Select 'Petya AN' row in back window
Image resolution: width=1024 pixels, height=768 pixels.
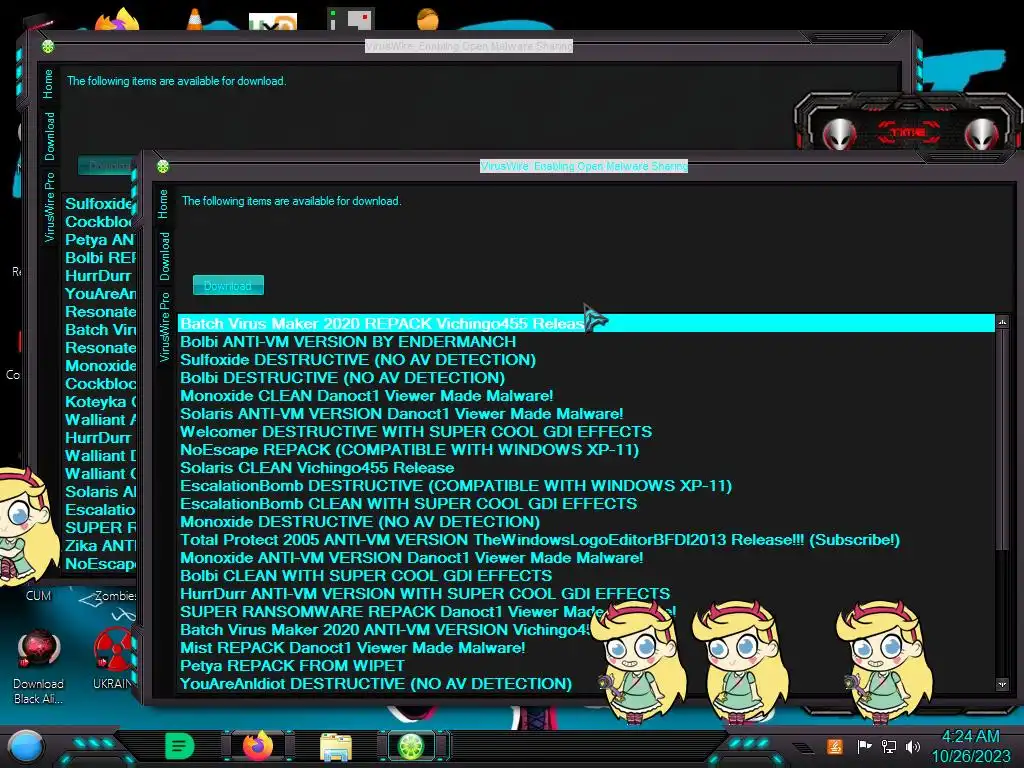pos(99,240)
